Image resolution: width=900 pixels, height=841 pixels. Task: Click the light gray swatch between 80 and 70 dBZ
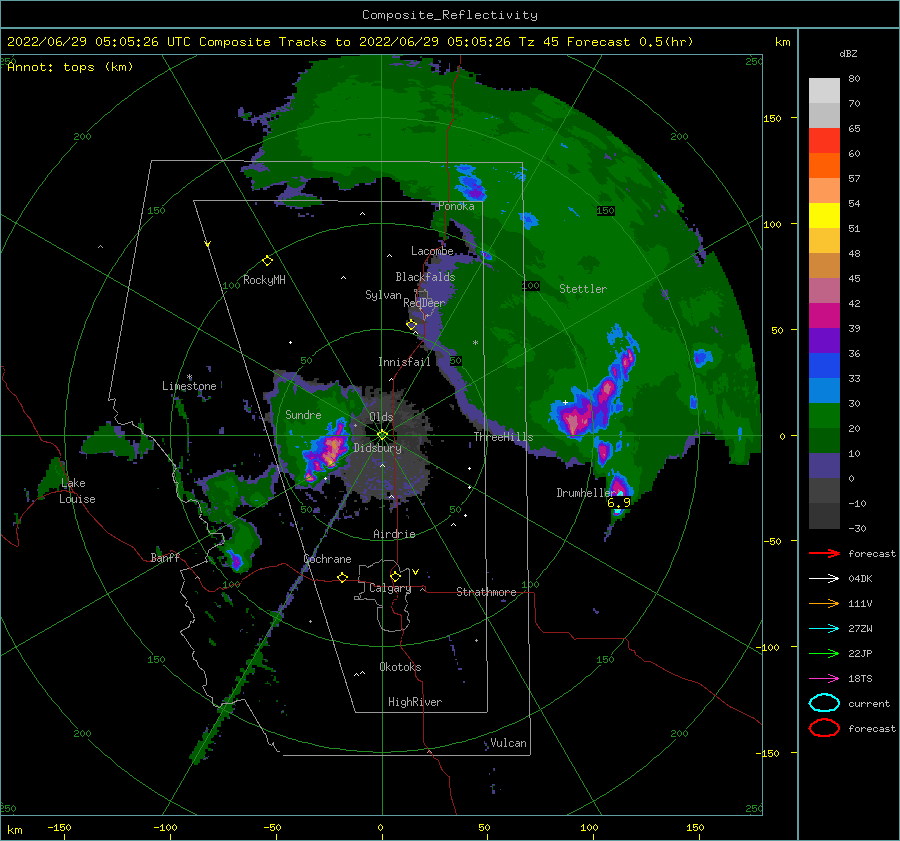pyautogui.click(x=824, y=91)
